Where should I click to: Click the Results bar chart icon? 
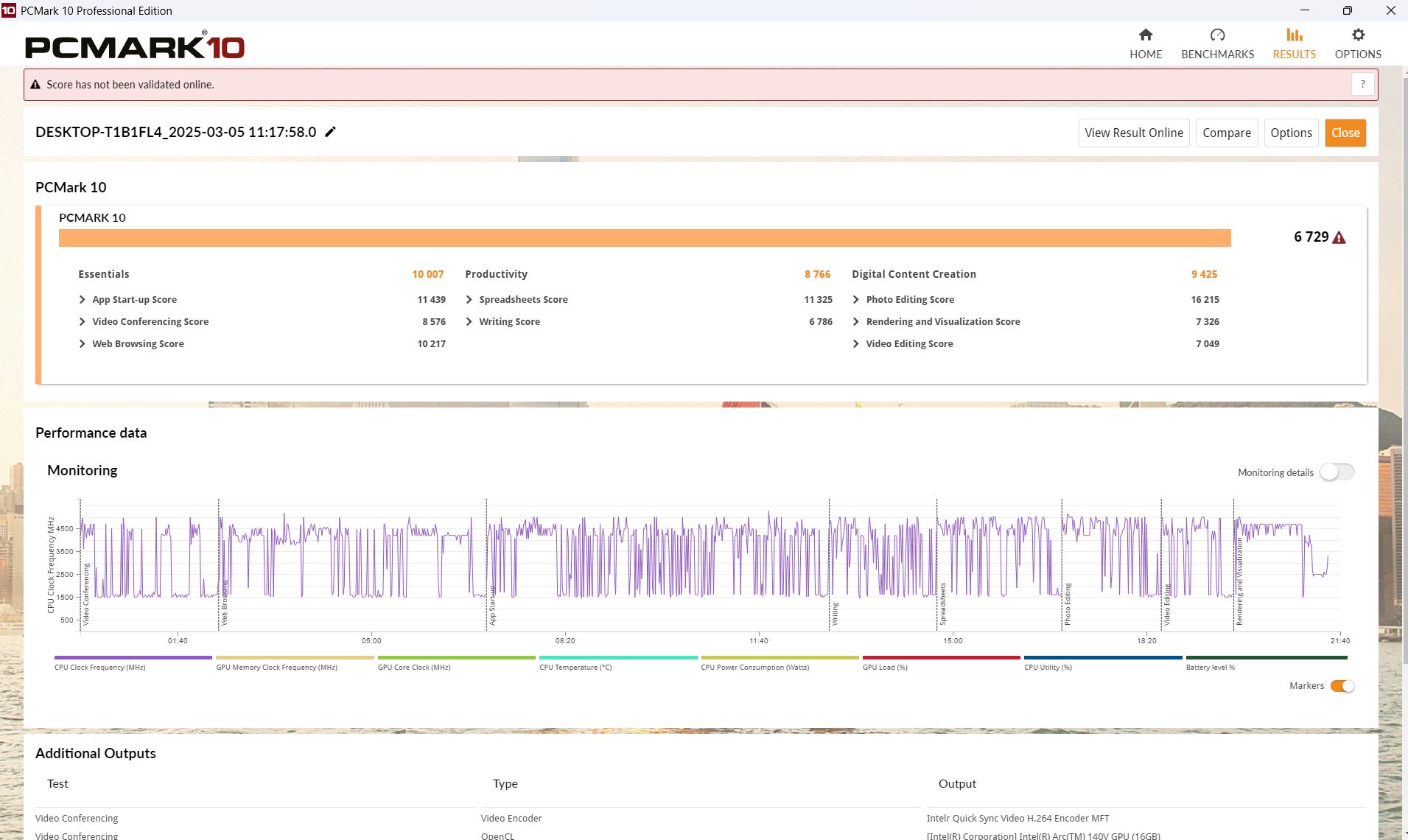(1294, 35)
